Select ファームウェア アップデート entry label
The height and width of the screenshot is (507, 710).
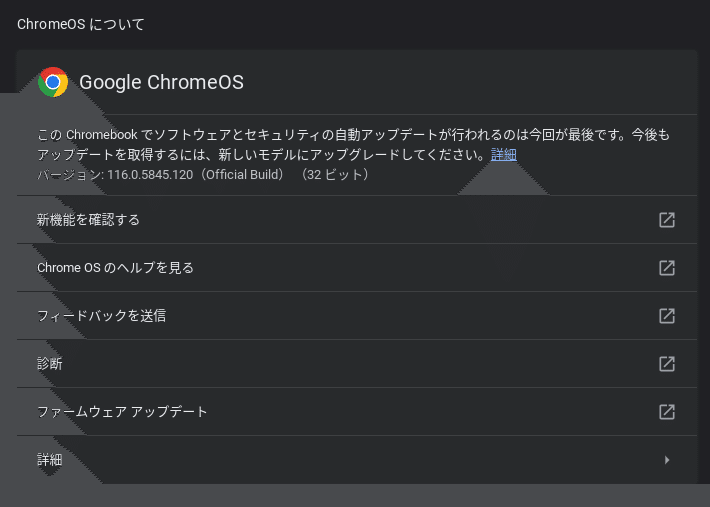coord(122,412)
